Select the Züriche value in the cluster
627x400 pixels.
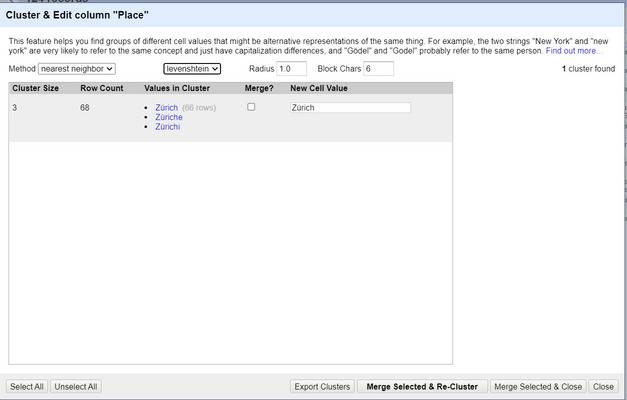point(169,117)
